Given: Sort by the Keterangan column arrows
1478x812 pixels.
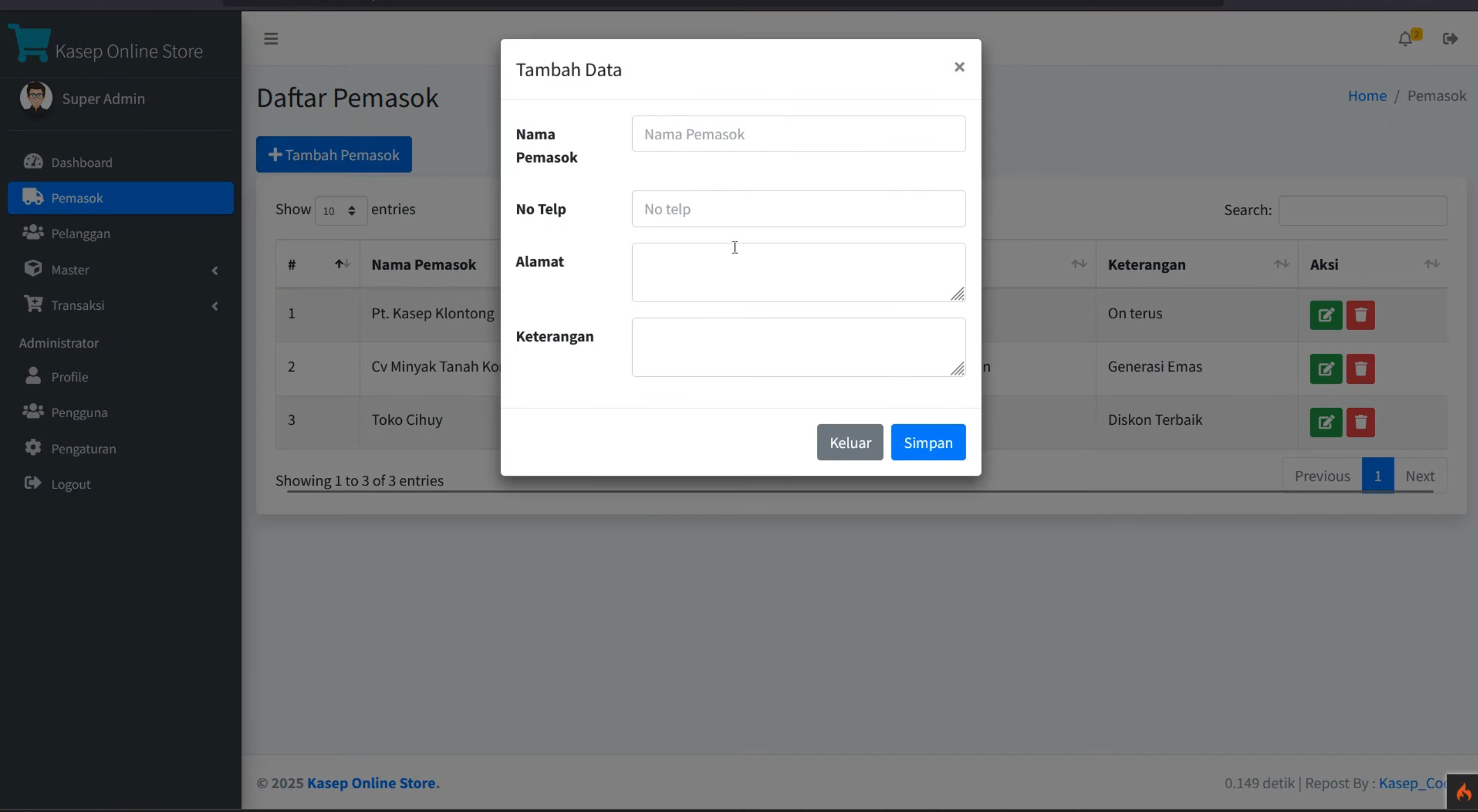Looking at the screenshot, I should (x=1281, y=264).
